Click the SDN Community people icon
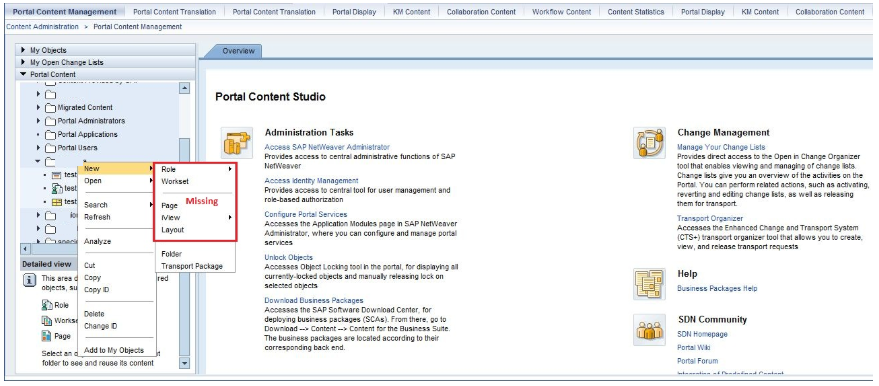This screenshot has height=386, width=879. [x=649, y=330]
